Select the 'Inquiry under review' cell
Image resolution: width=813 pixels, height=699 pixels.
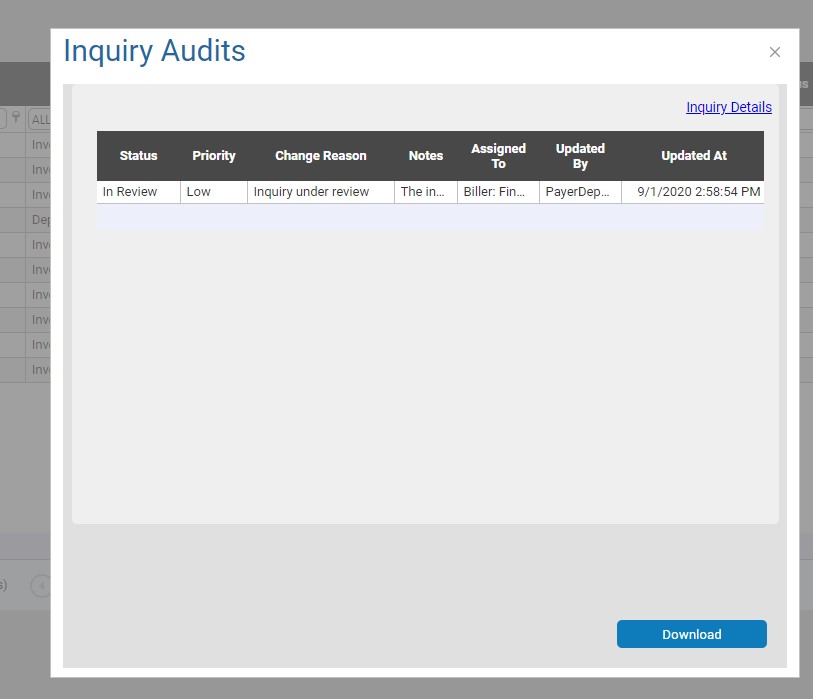(x=320, y=192)
